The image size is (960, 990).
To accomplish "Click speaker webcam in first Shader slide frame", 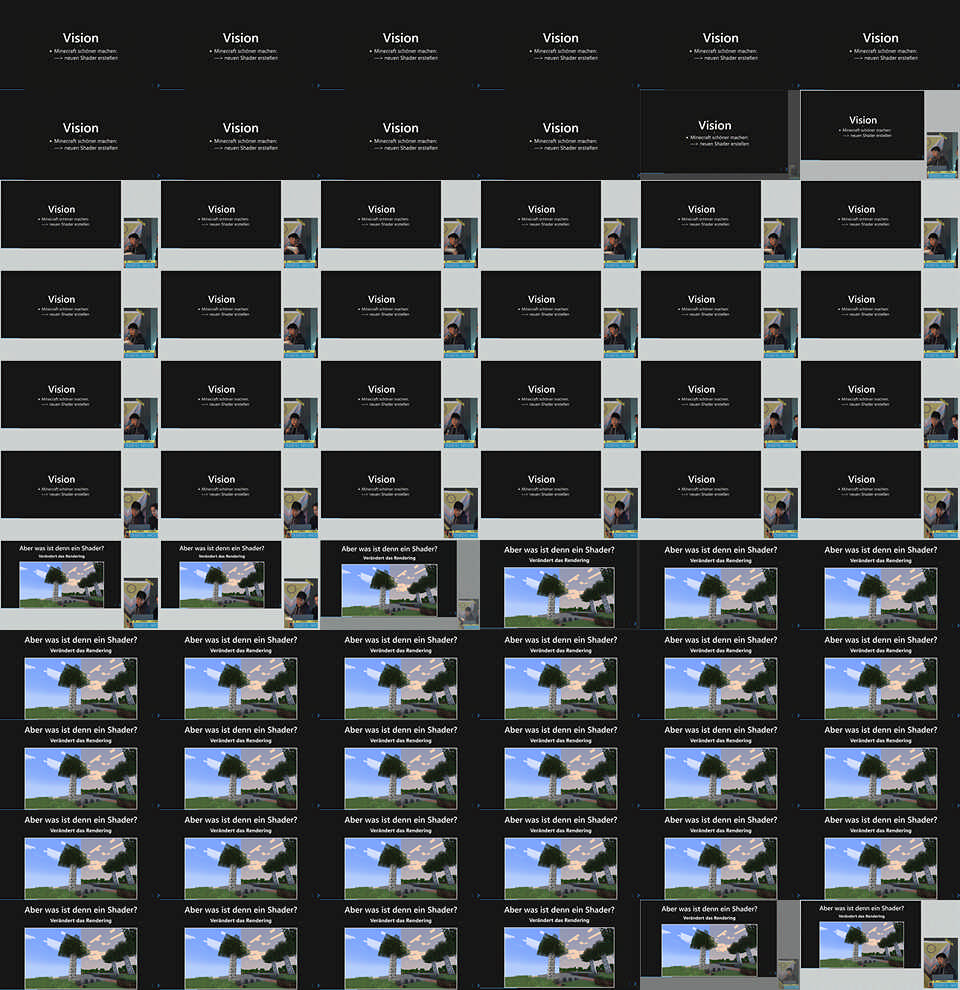I will (x=141, y=601).
